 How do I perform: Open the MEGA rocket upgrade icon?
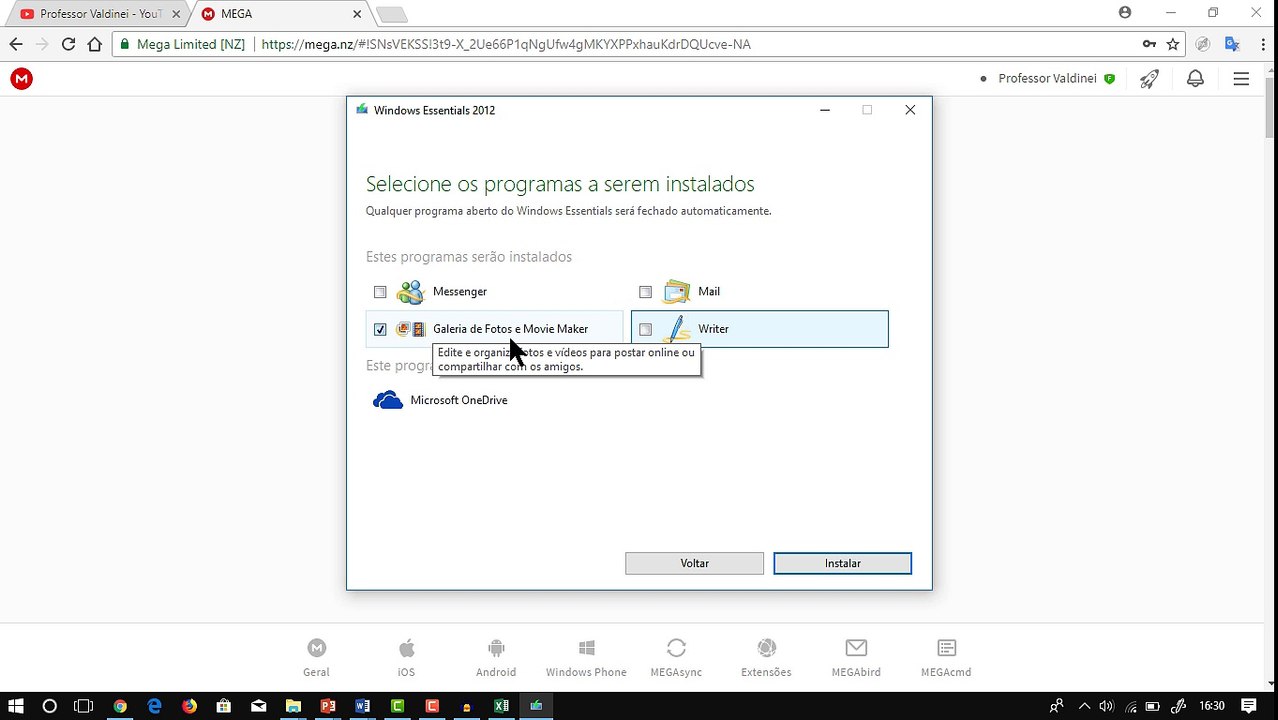(x=1149, y=78)
